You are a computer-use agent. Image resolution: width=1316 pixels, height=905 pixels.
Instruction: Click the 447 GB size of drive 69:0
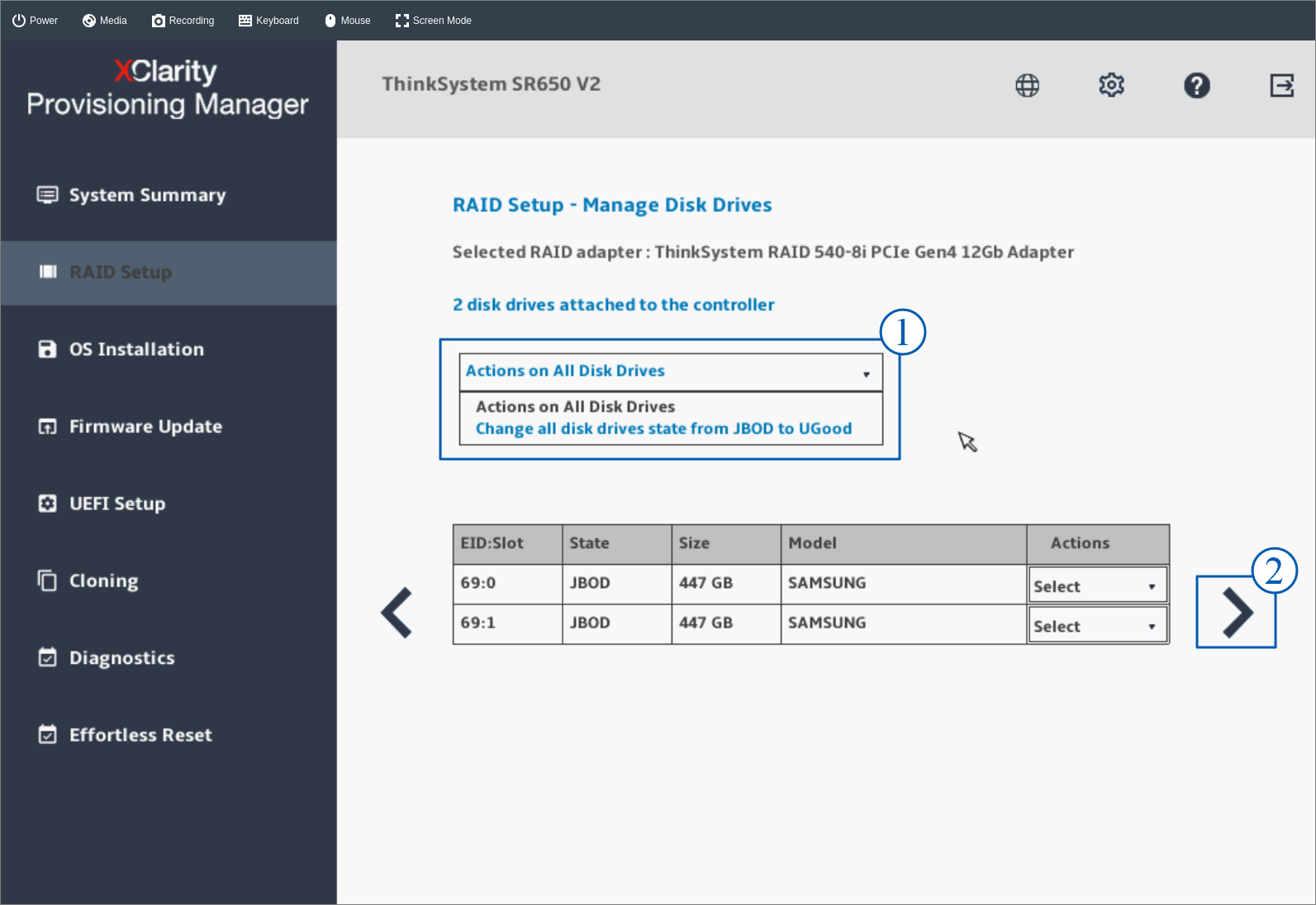click(726, 584)
